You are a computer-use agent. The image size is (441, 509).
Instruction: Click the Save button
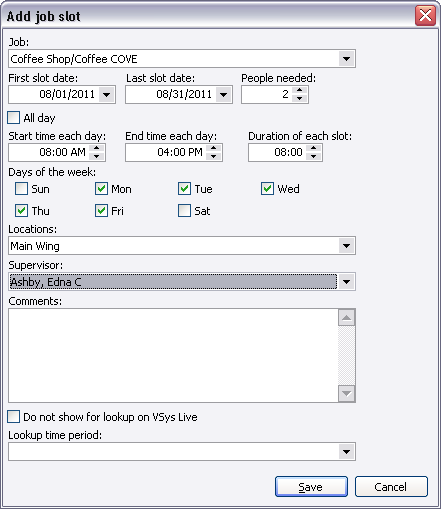pos(311,487)
